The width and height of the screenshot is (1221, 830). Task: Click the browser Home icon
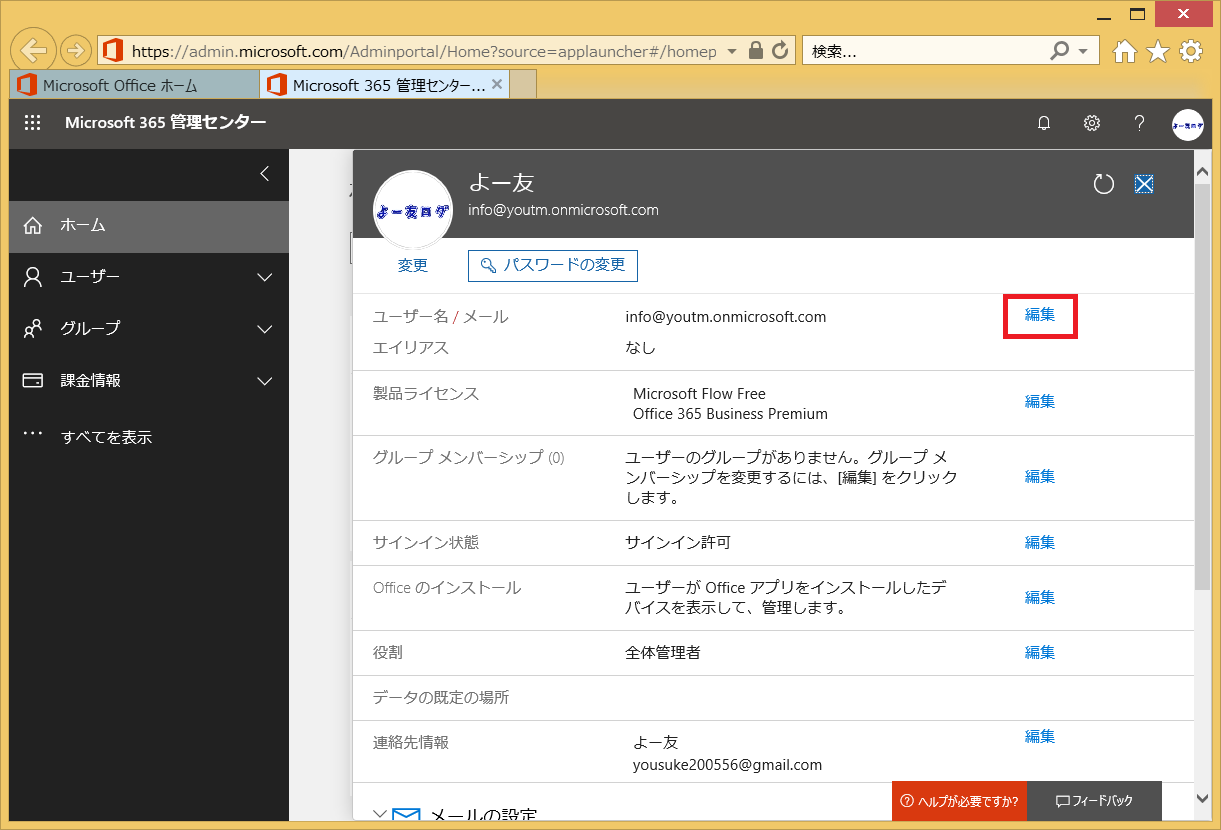[1125, 51]
